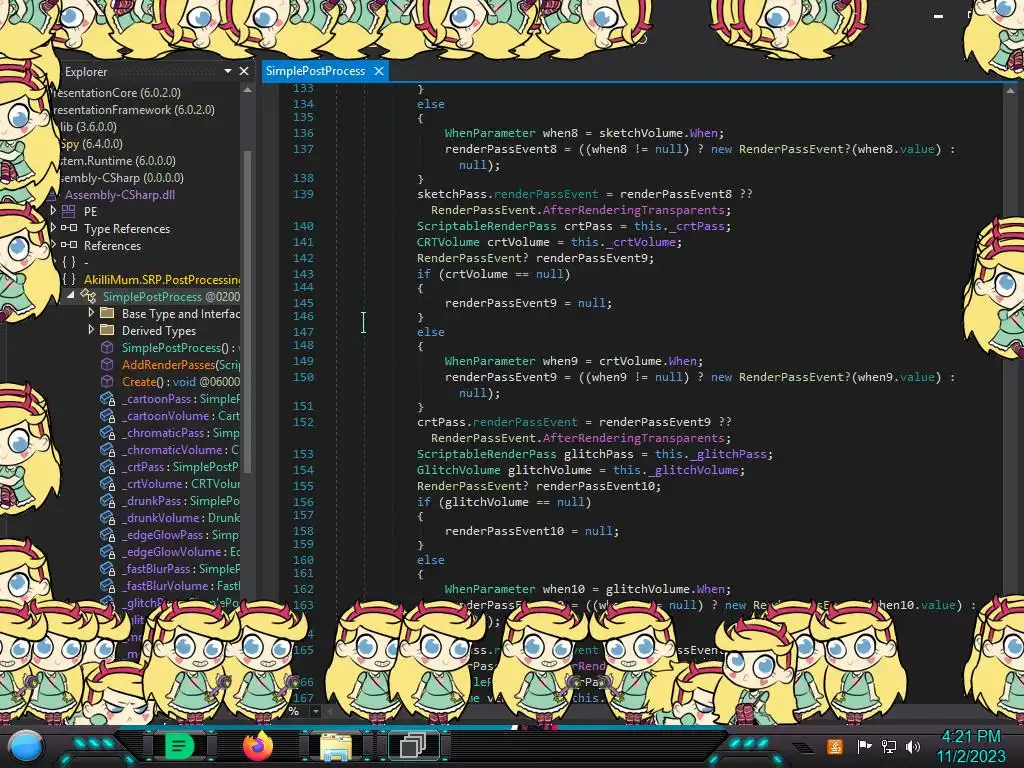1024x768 pixels.
Task: Open the Action Center flag icon
Action: [x=864, y=746]
